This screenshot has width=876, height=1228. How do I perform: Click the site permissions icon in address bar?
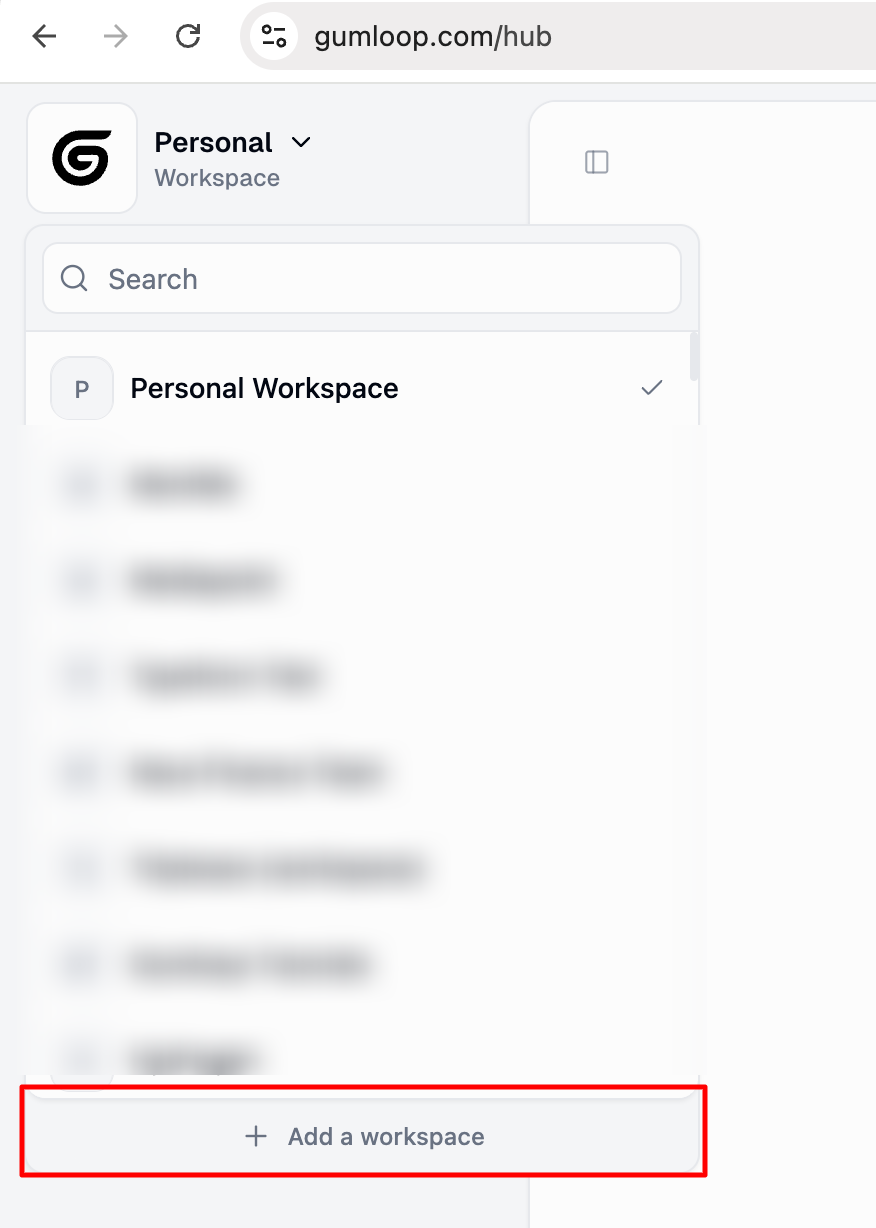click(272, 36)
